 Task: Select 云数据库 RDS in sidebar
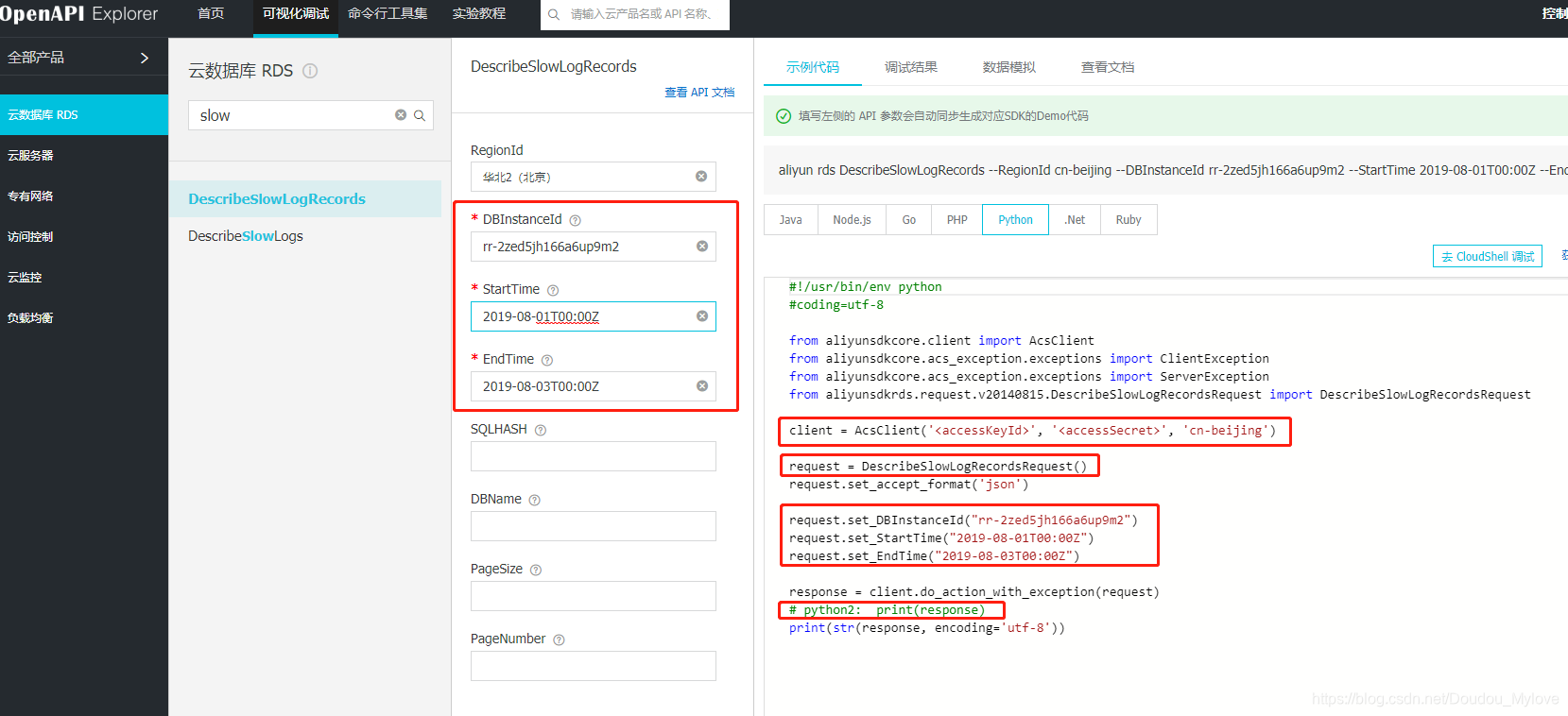[84, 114]
